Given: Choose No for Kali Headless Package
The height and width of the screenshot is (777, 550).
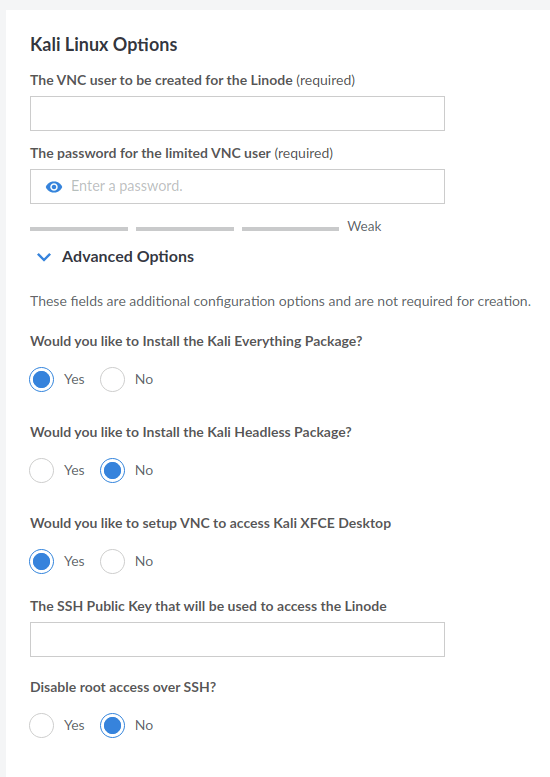Looking at the screenshot, I should point(112,470).
